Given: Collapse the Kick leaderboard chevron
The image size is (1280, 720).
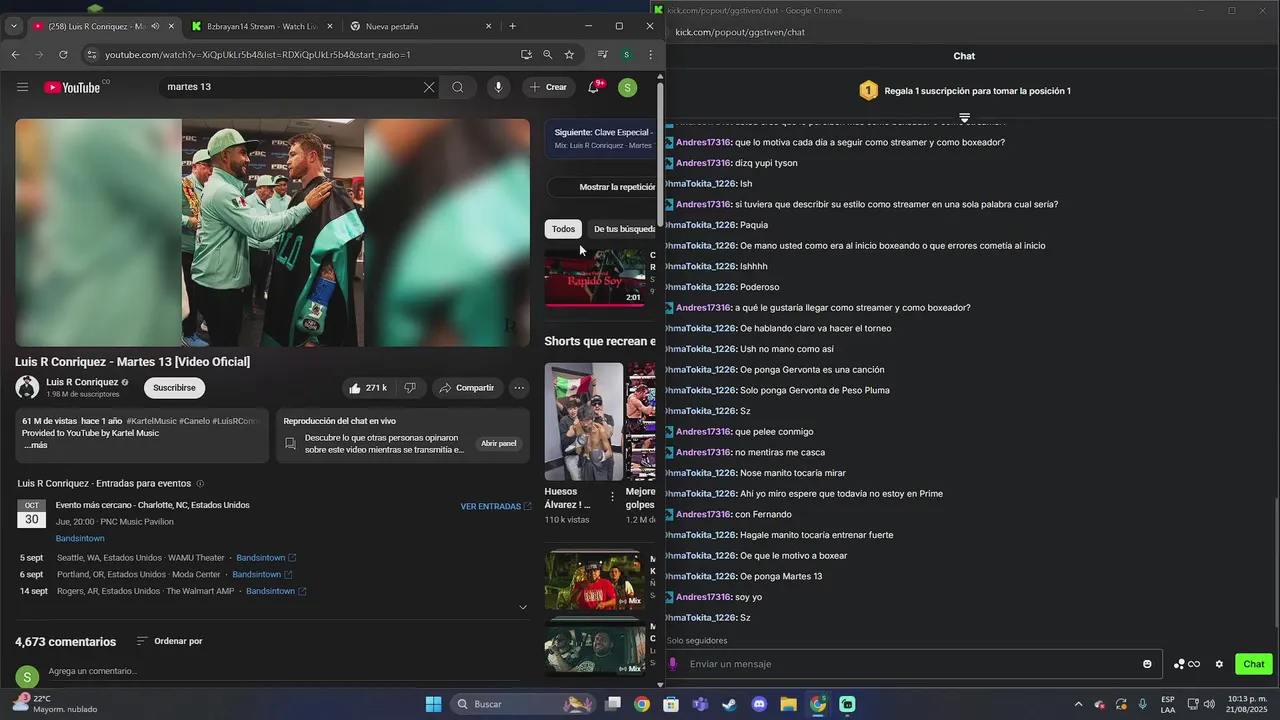Looking at the screenshot, I should 964,118.
